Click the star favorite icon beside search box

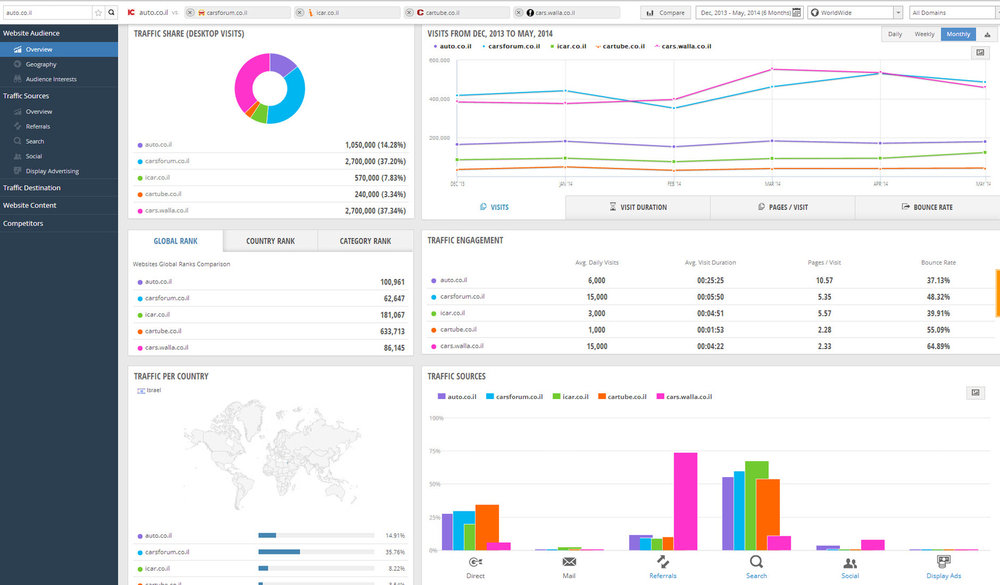(98, 12)
